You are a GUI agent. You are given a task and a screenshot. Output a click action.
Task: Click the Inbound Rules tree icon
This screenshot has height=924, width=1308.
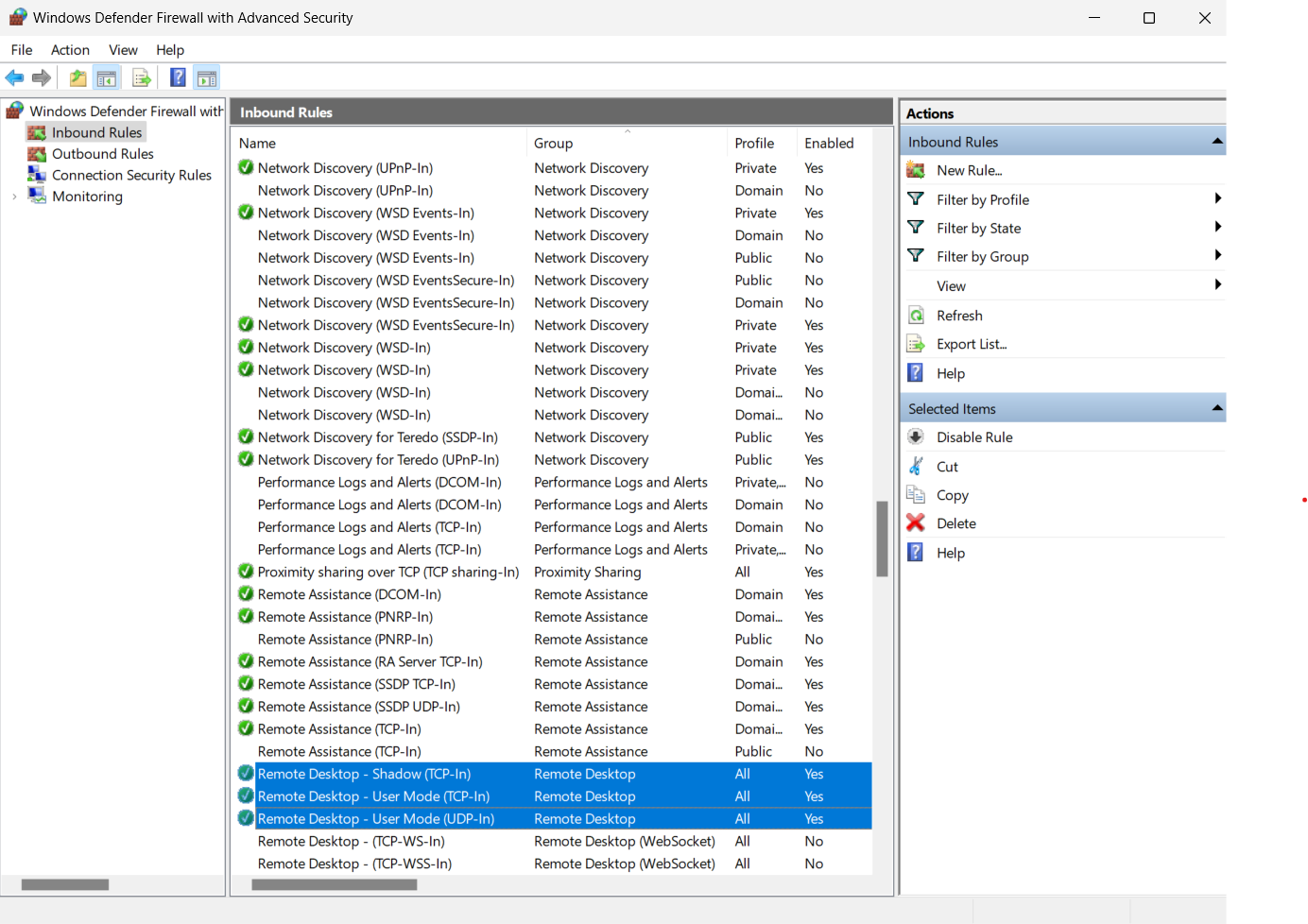point(37,132)
